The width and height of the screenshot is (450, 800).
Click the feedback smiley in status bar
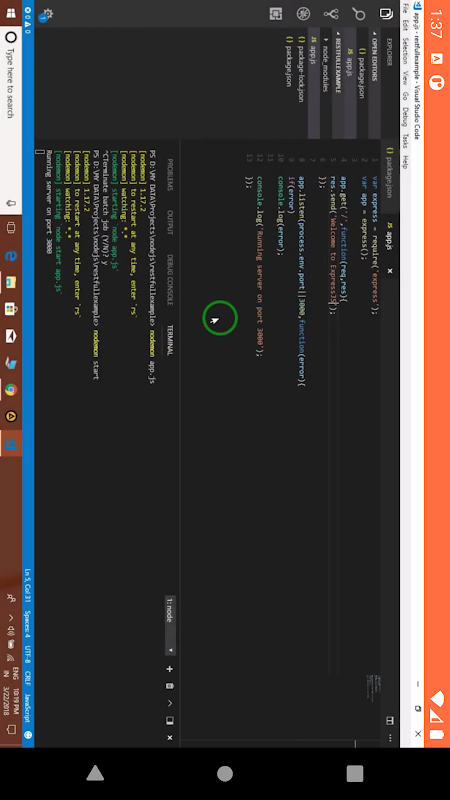(28, 735)
